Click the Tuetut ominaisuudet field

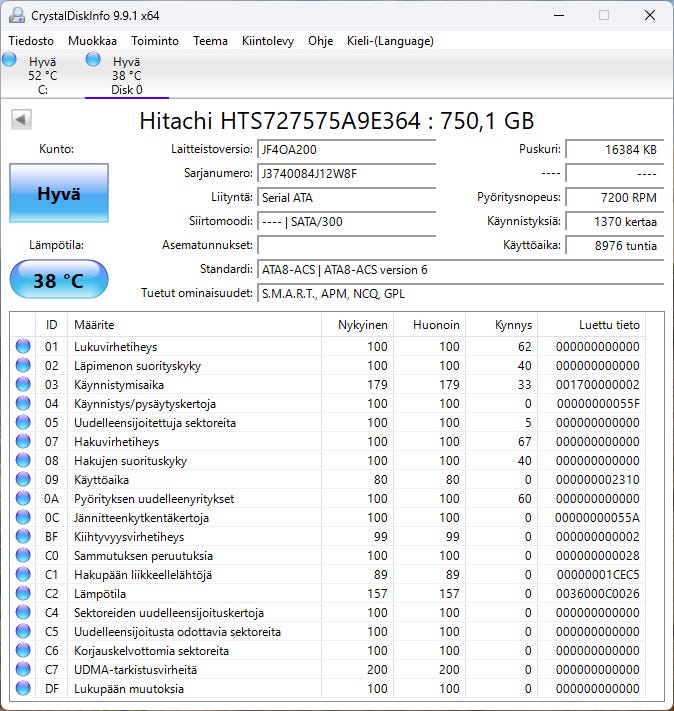pos(461,293)
